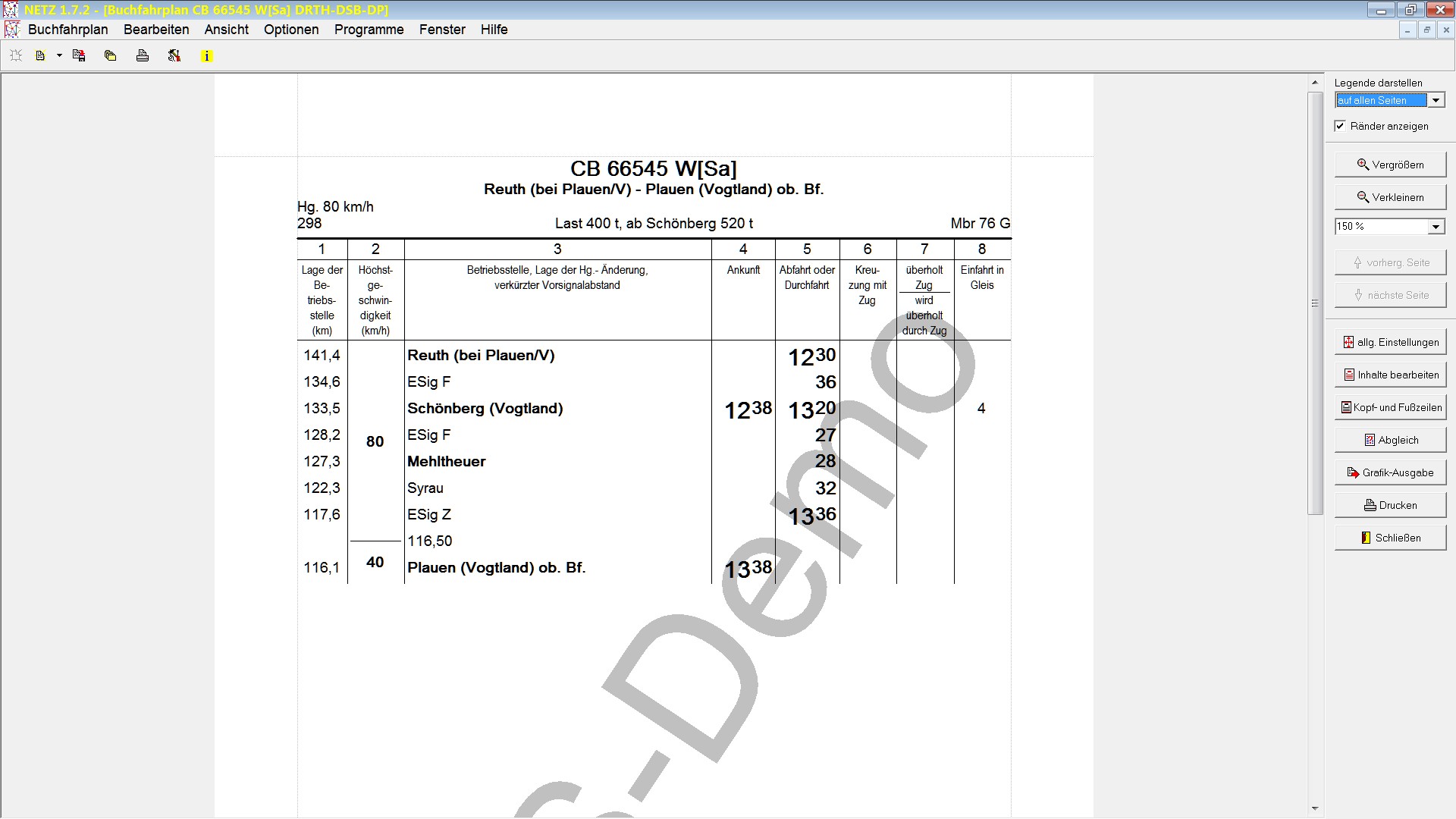Open the Programme menu
1456x819 pixels.
tap(369, 30)
